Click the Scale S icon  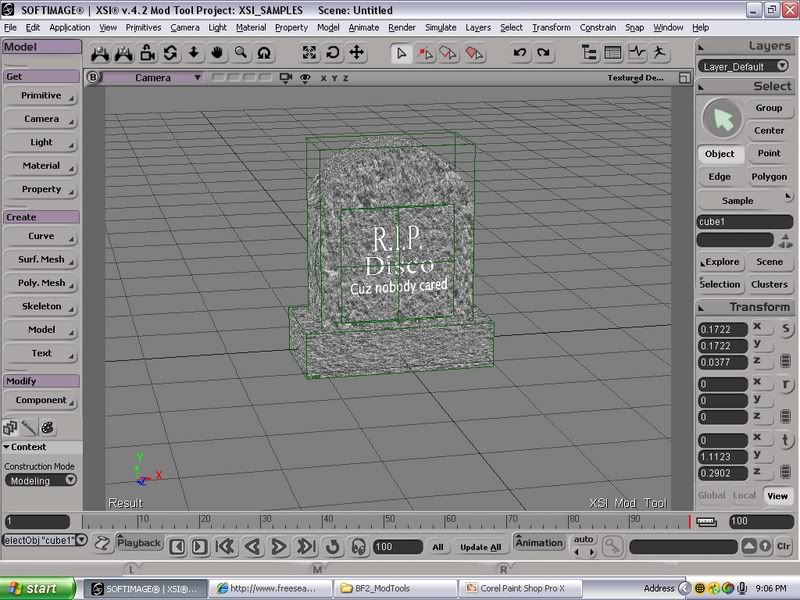[786, 329]
